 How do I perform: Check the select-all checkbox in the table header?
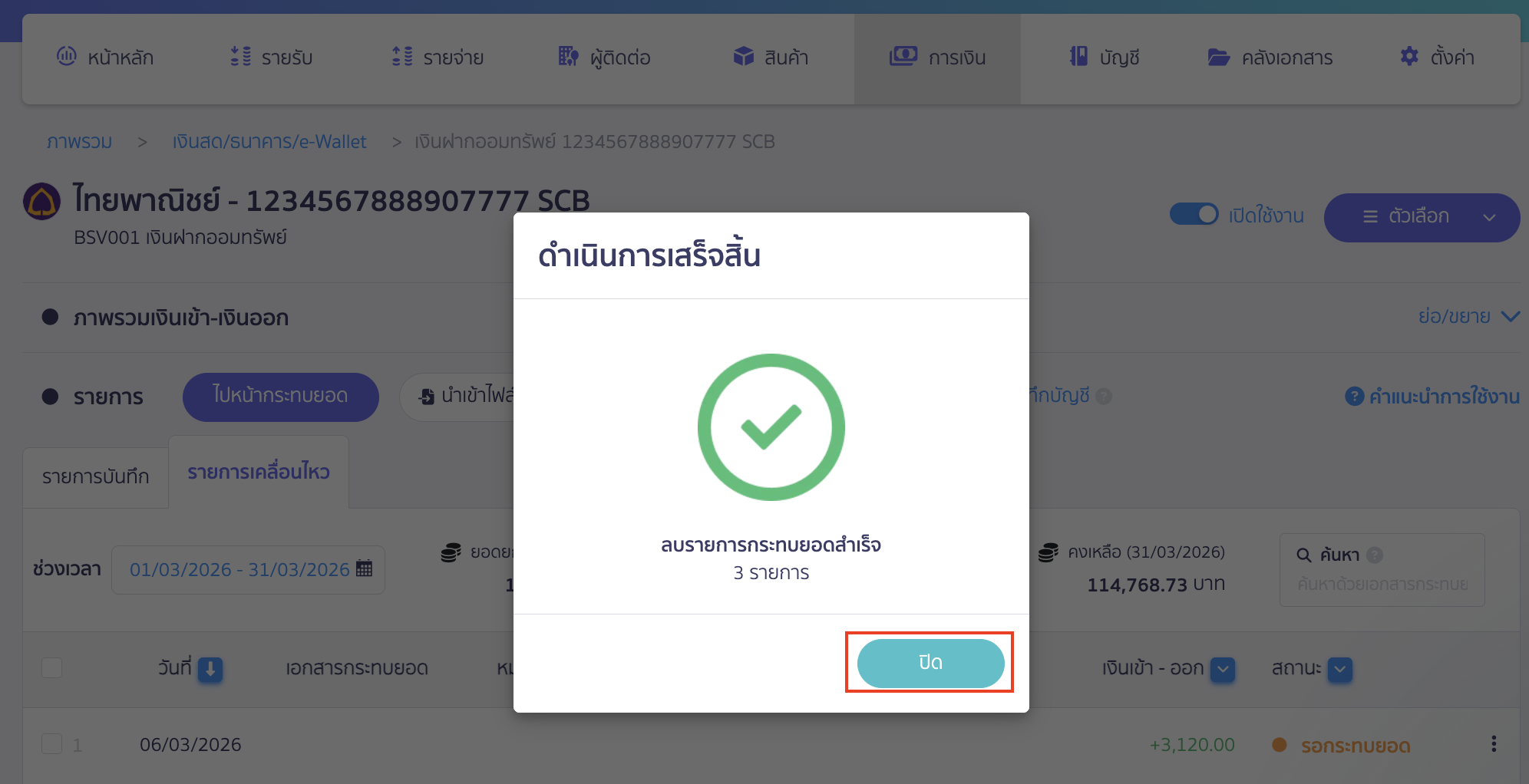click(51, 668)
